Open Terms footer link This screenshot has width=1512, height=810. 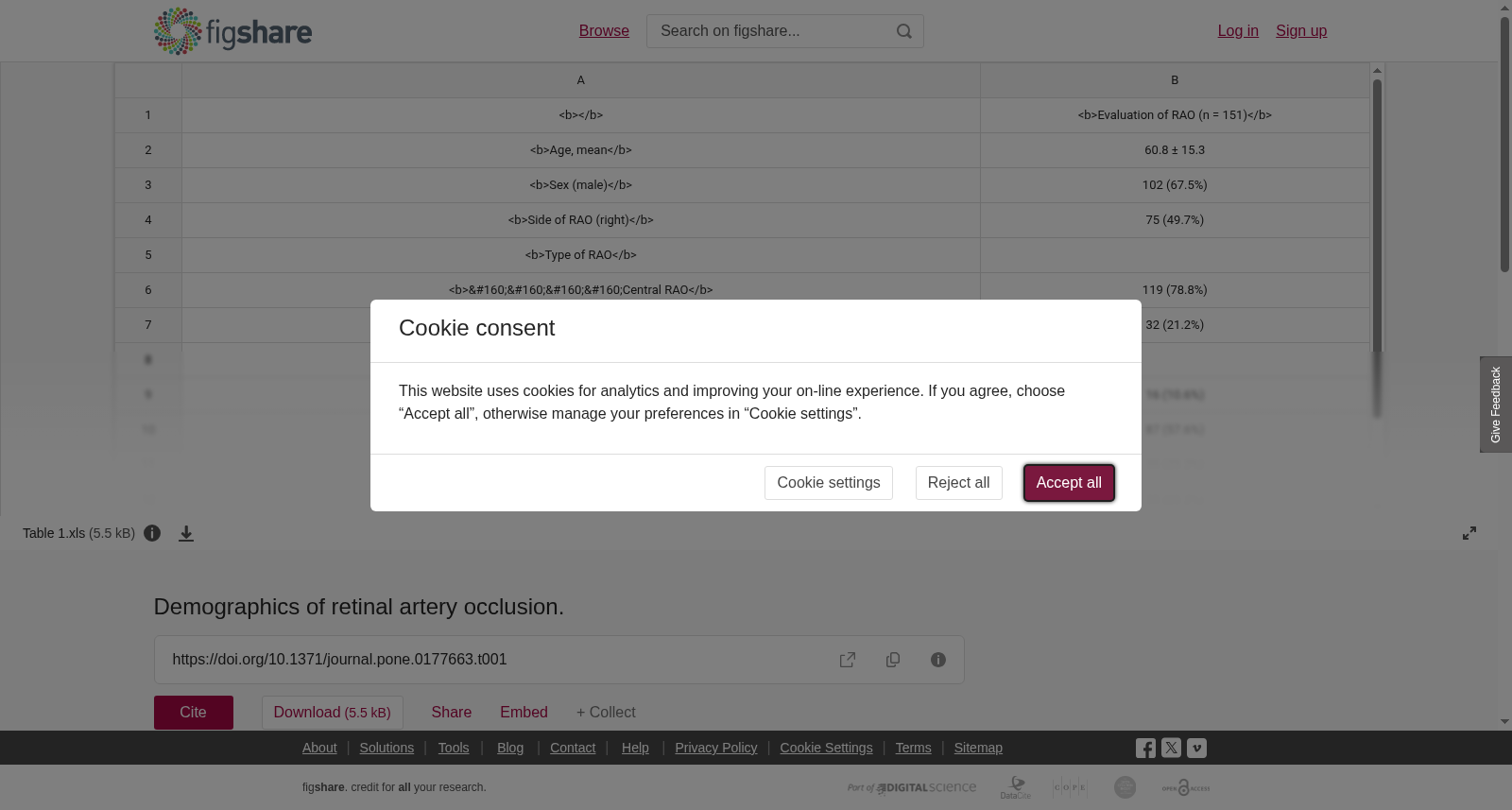click(913, 748)
